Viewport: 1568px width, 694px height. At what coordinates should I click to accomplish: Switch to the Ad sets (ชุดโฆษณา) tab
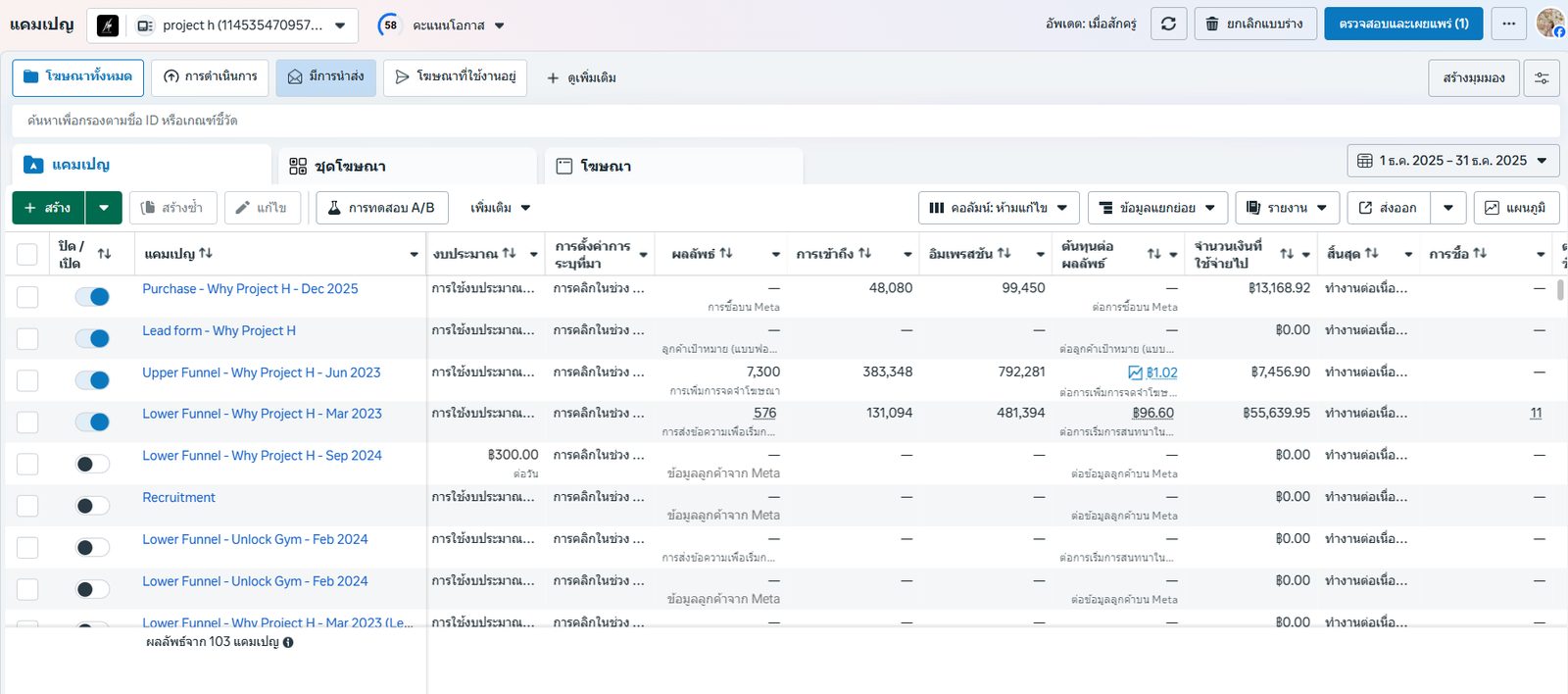[x=408, y=166]
